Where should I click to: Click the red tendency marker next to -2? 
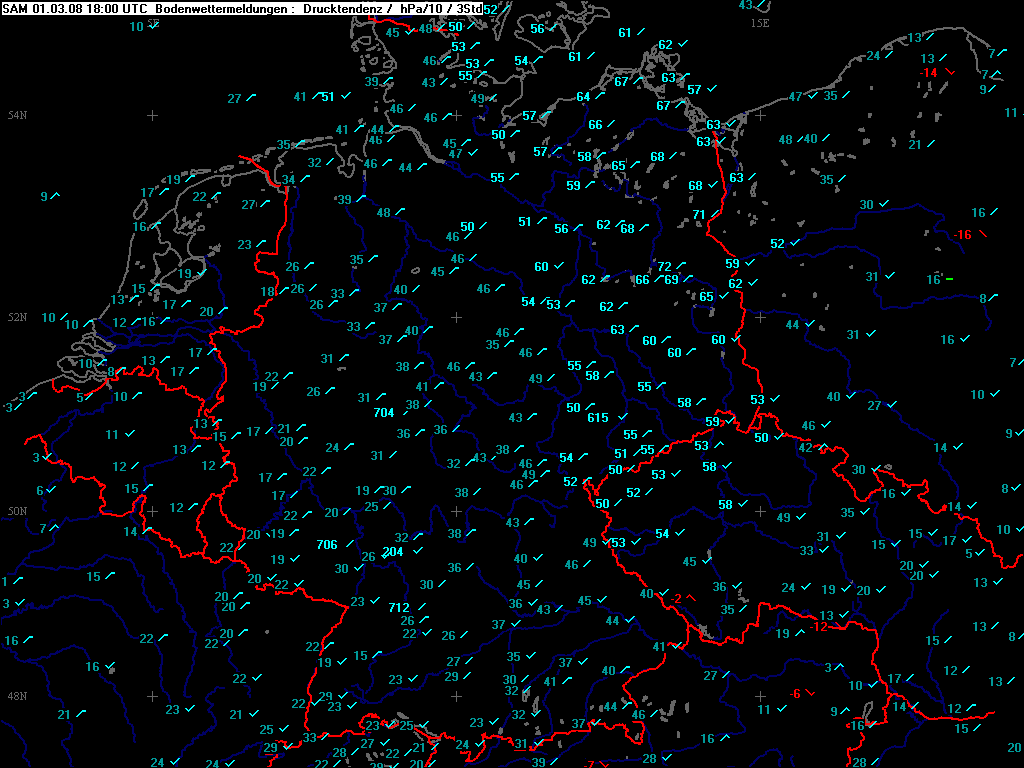click(x=692, y=598)
